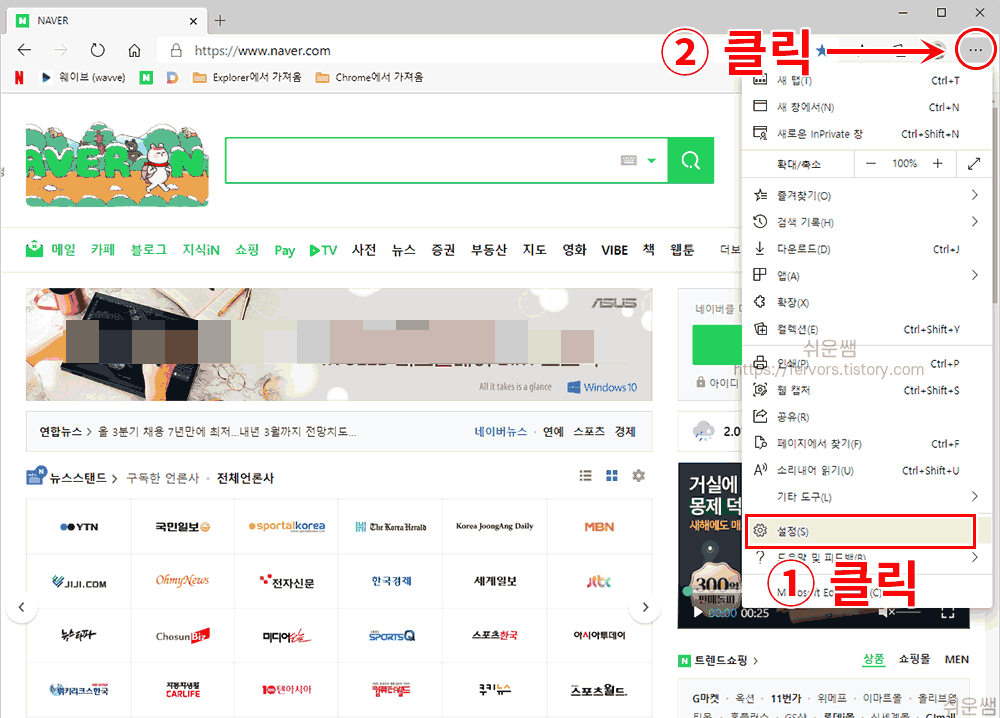Select 페이지에서 찾기(F) menu item
This screenshot has height=718, width=1000.
click(867, 444)
